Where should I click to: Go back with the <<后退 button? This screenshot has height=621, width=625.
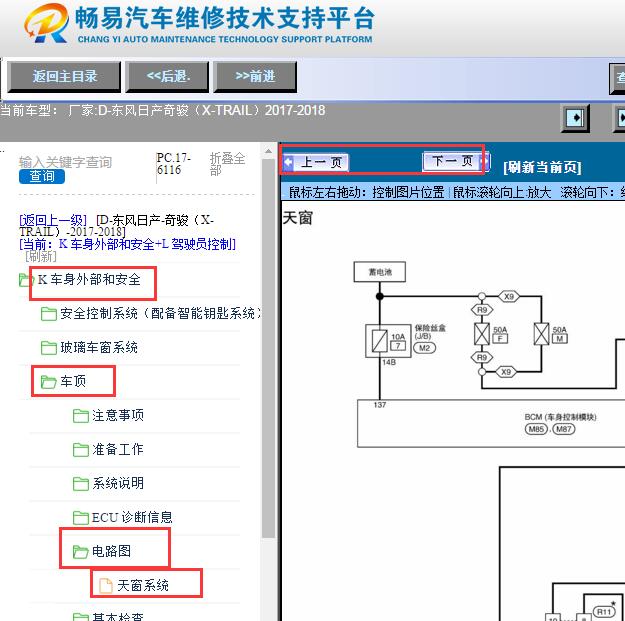(167, 77)
